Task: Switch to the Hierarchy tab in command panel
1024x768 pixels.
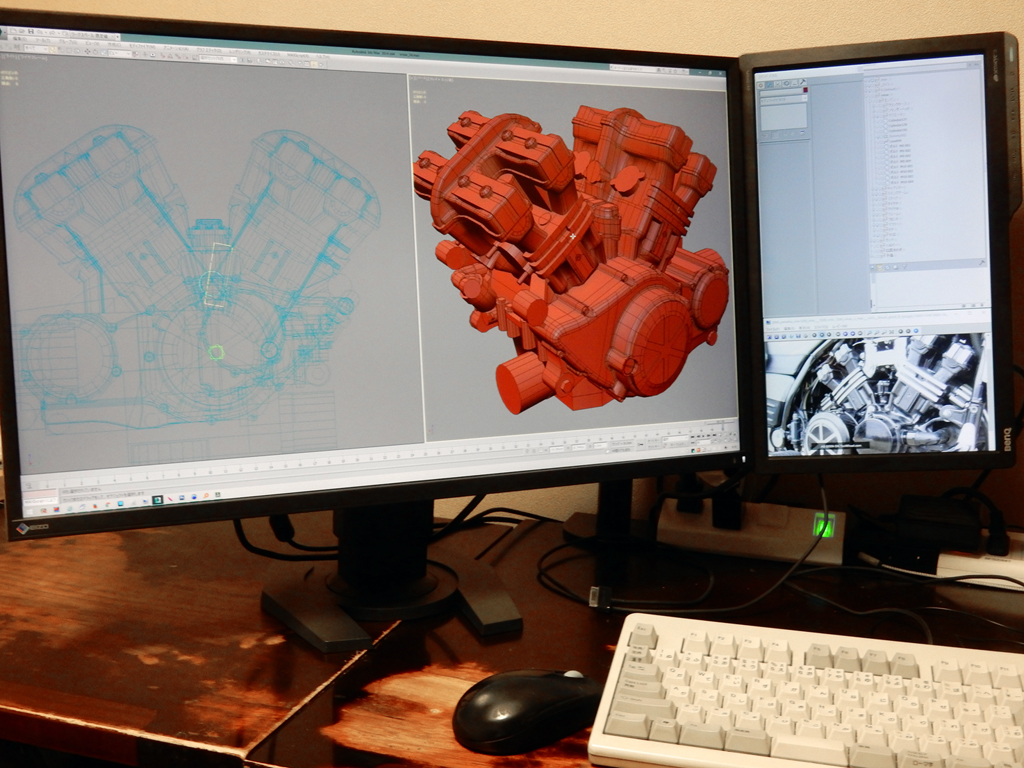Action: pyautogui.click(x=778, y=84)
